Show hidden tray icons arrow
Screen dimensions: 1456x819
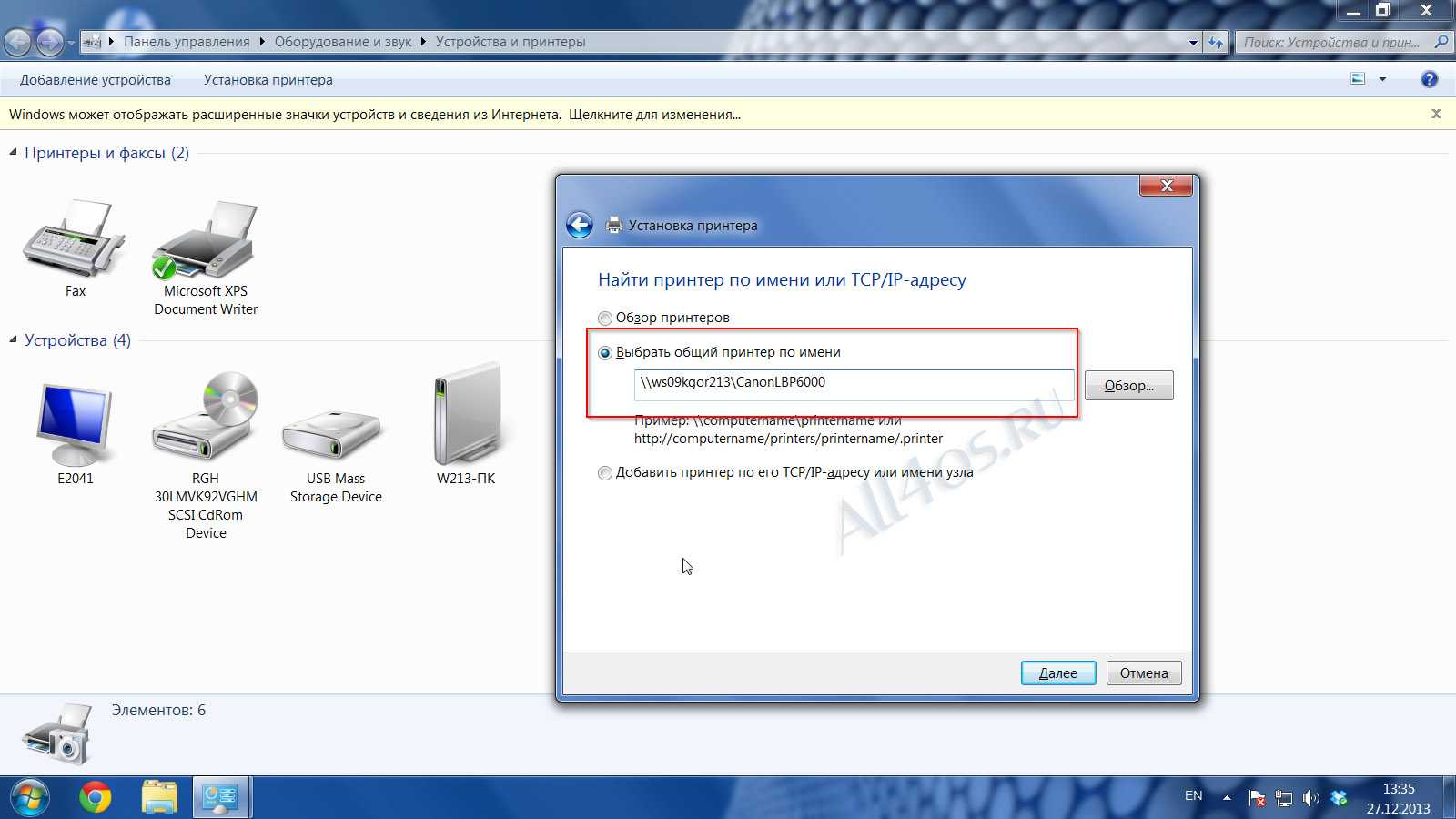[1227, 798]
